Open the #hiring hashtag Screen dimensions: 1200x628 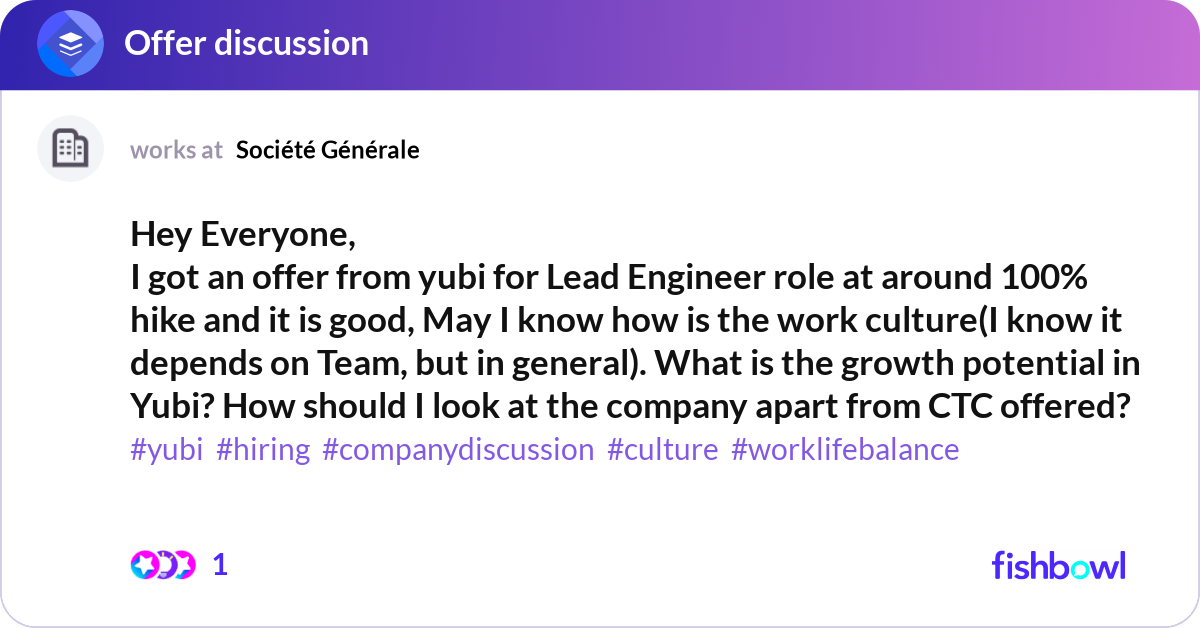[x=263, y=450]
